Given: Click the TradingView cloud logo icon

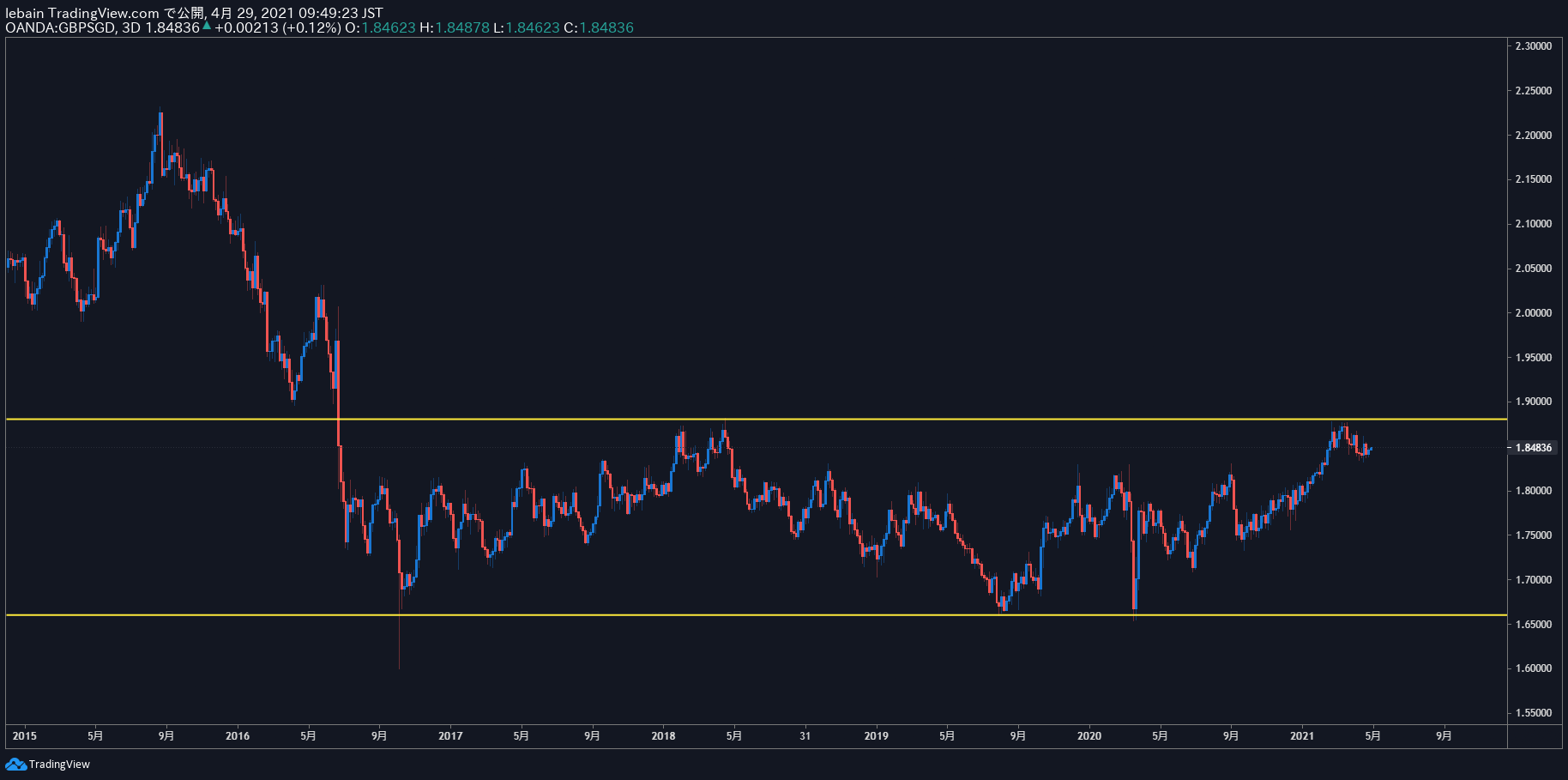Looking at the screenshot, I should coord(15,764).
